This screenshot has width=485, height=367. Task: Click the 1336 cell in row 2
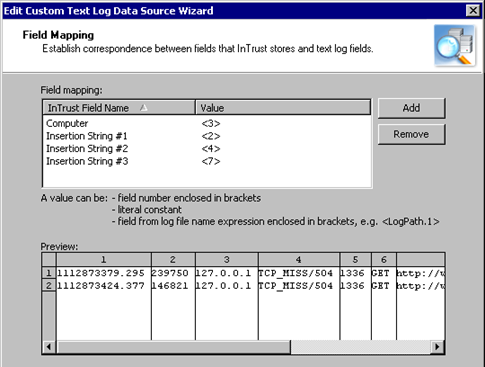pos(355,286)
